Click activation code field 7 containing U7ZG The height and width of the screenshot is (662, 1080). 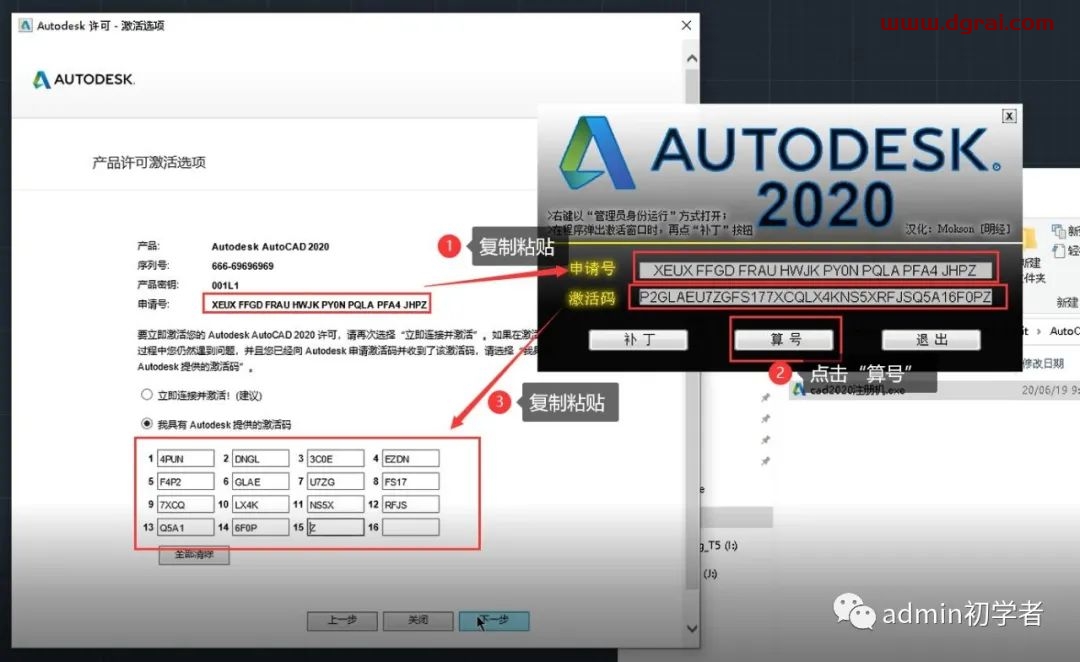pyautogui.click(x=335, y=482)
